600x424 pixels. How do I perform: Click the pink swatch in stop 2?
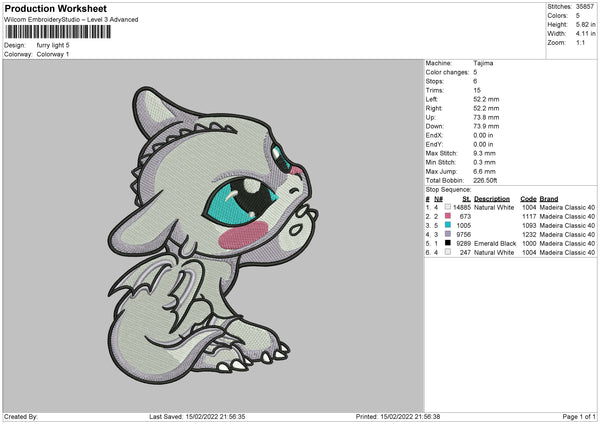tap(448, 216)
